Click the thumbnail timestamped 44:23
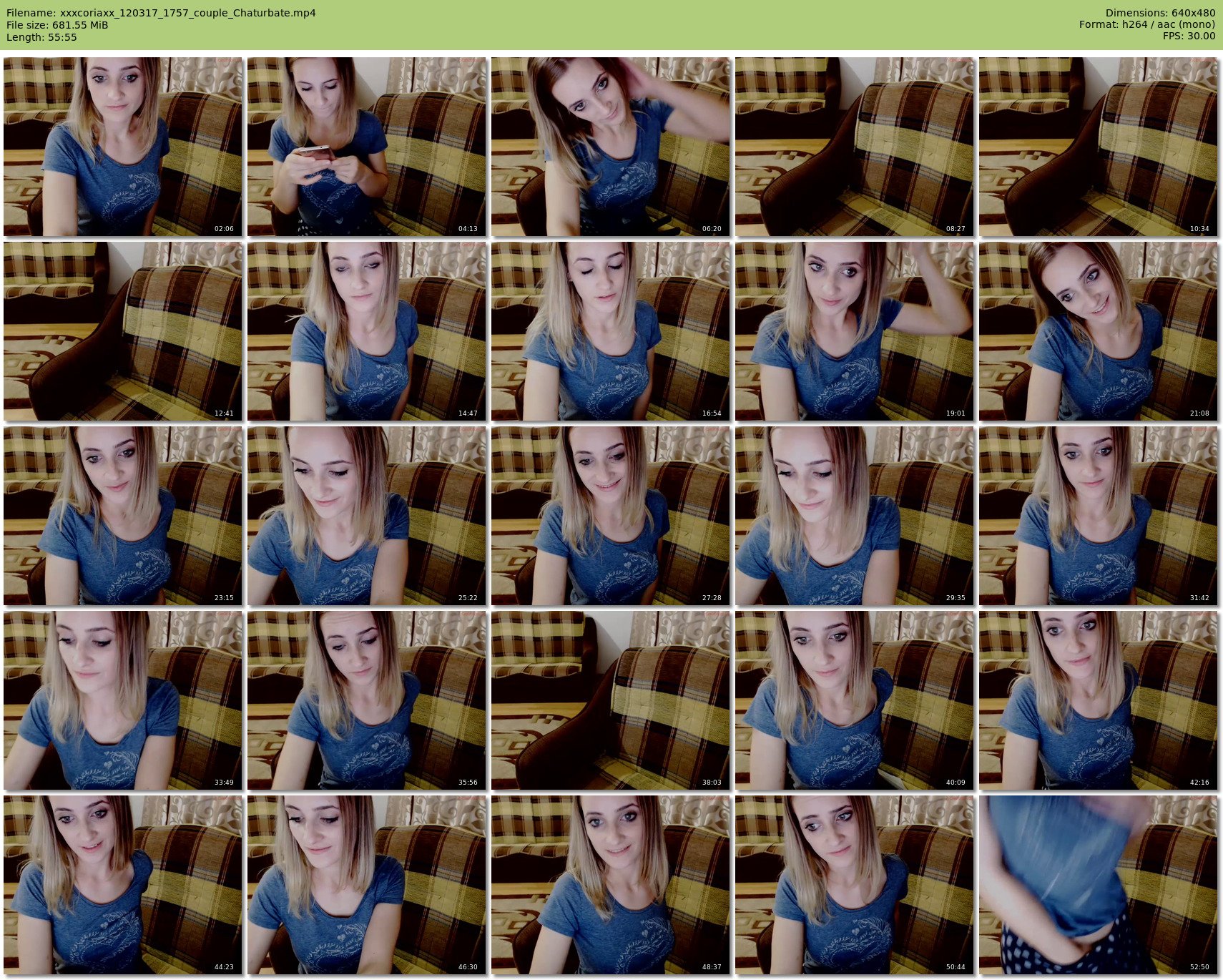The height and width of the screenshot is (980, 1223). (x=122, y=885)
